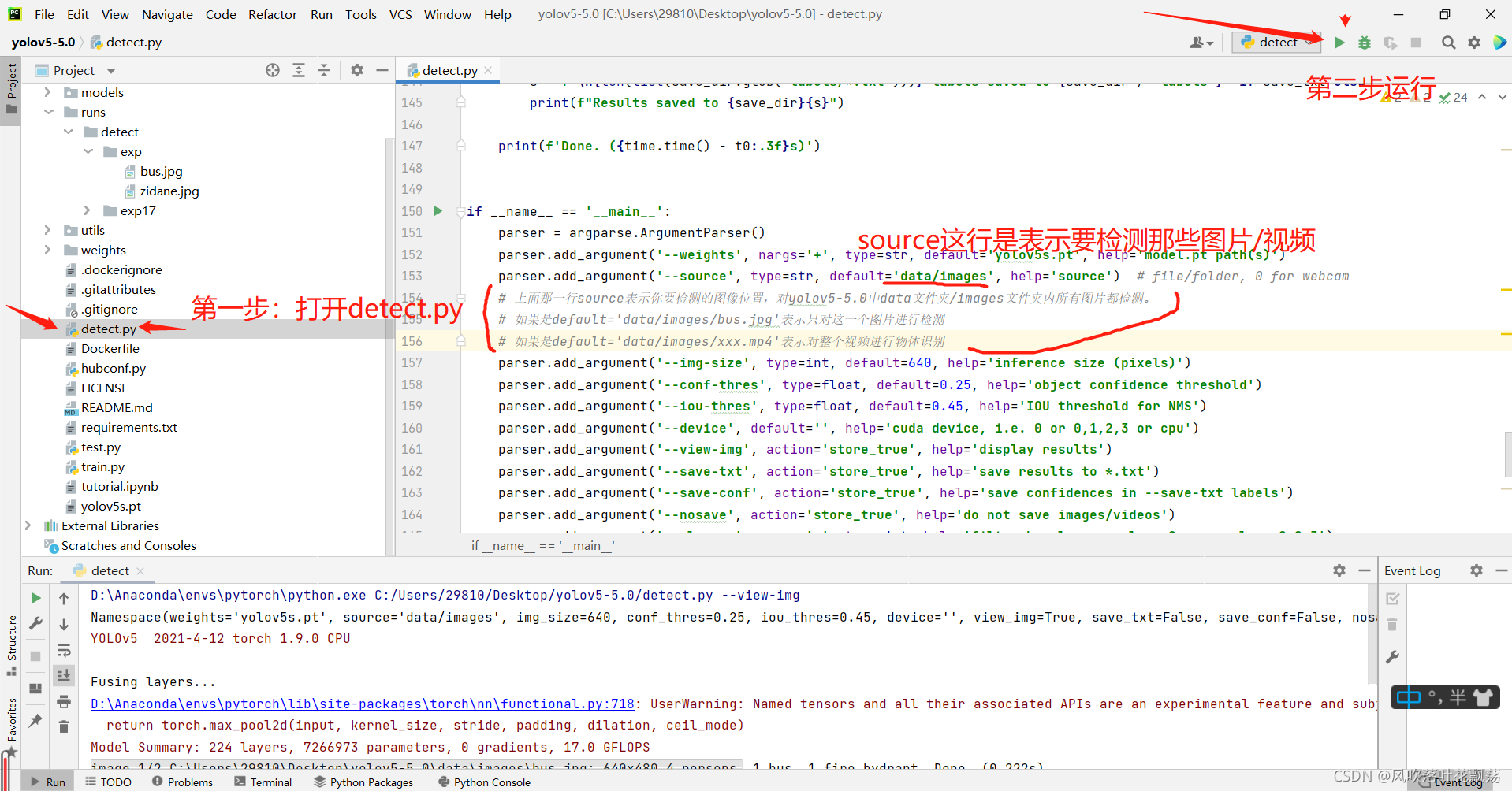The width and height of the screenshot is (1512, 791).
Task: Rerun detect in Run panel
Action: click(35, 598)
